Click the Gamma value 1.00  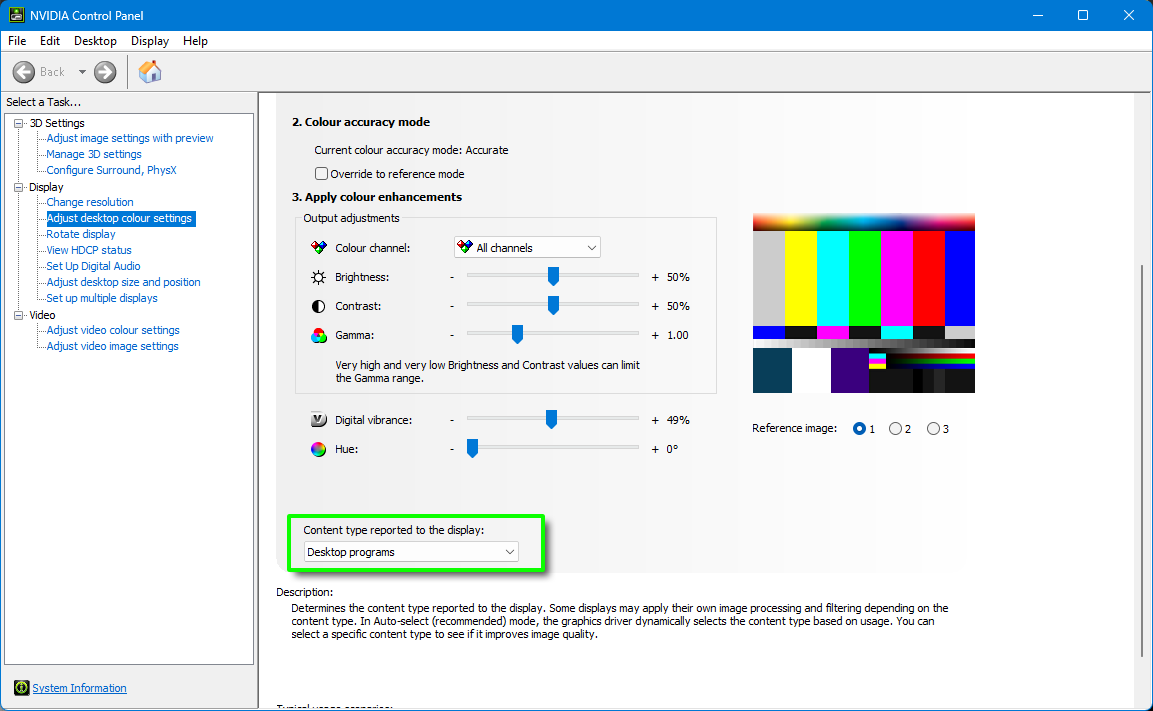(x=678, y=335)
